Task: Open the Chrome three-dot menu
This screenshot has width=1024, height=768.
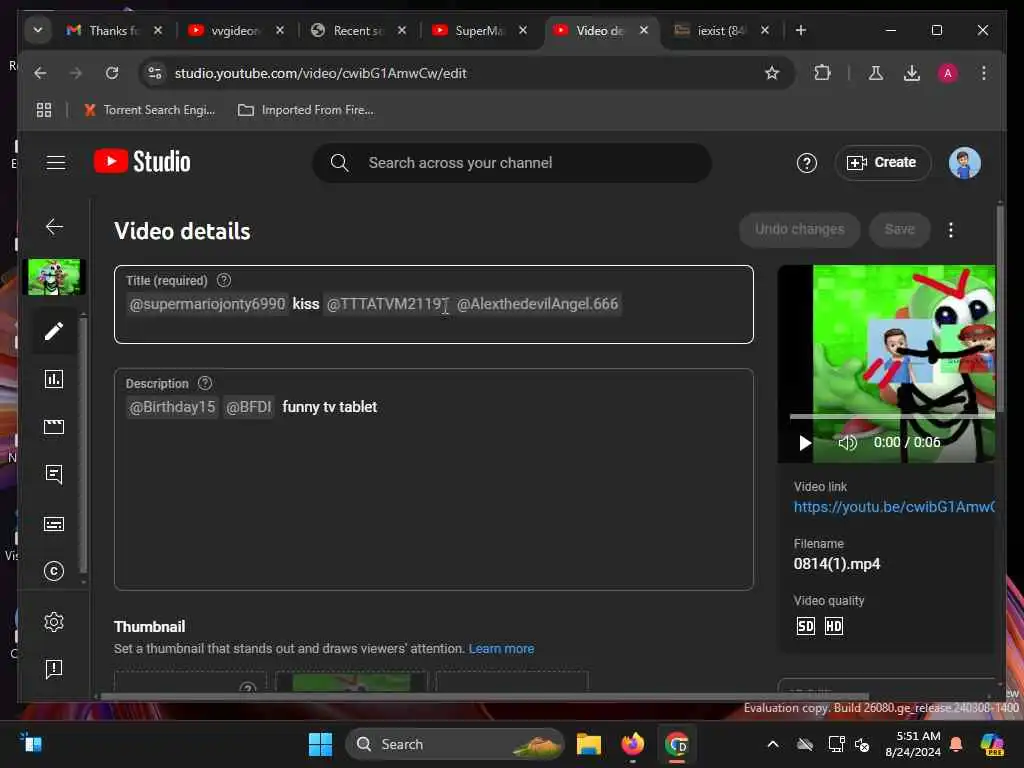Action: pyautogui.click(x=984, y=73)
